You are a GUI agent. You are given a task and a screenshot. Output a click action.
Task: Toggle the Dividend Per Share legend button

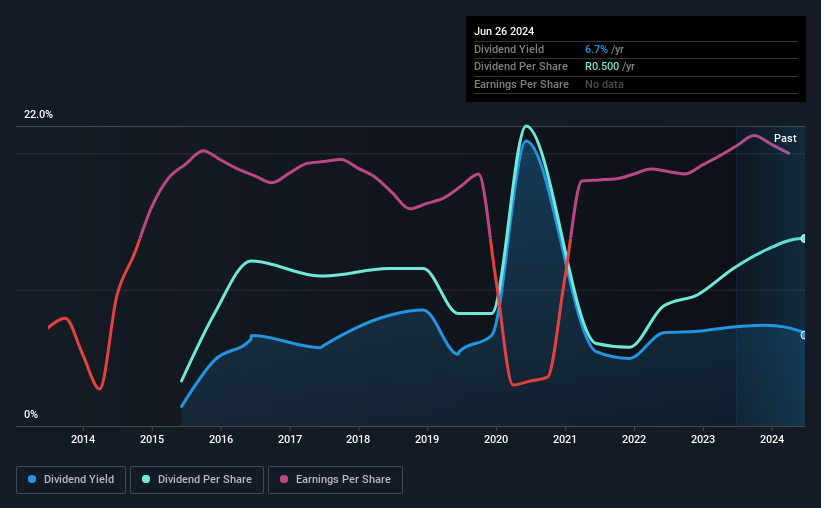tap(197, 480)
